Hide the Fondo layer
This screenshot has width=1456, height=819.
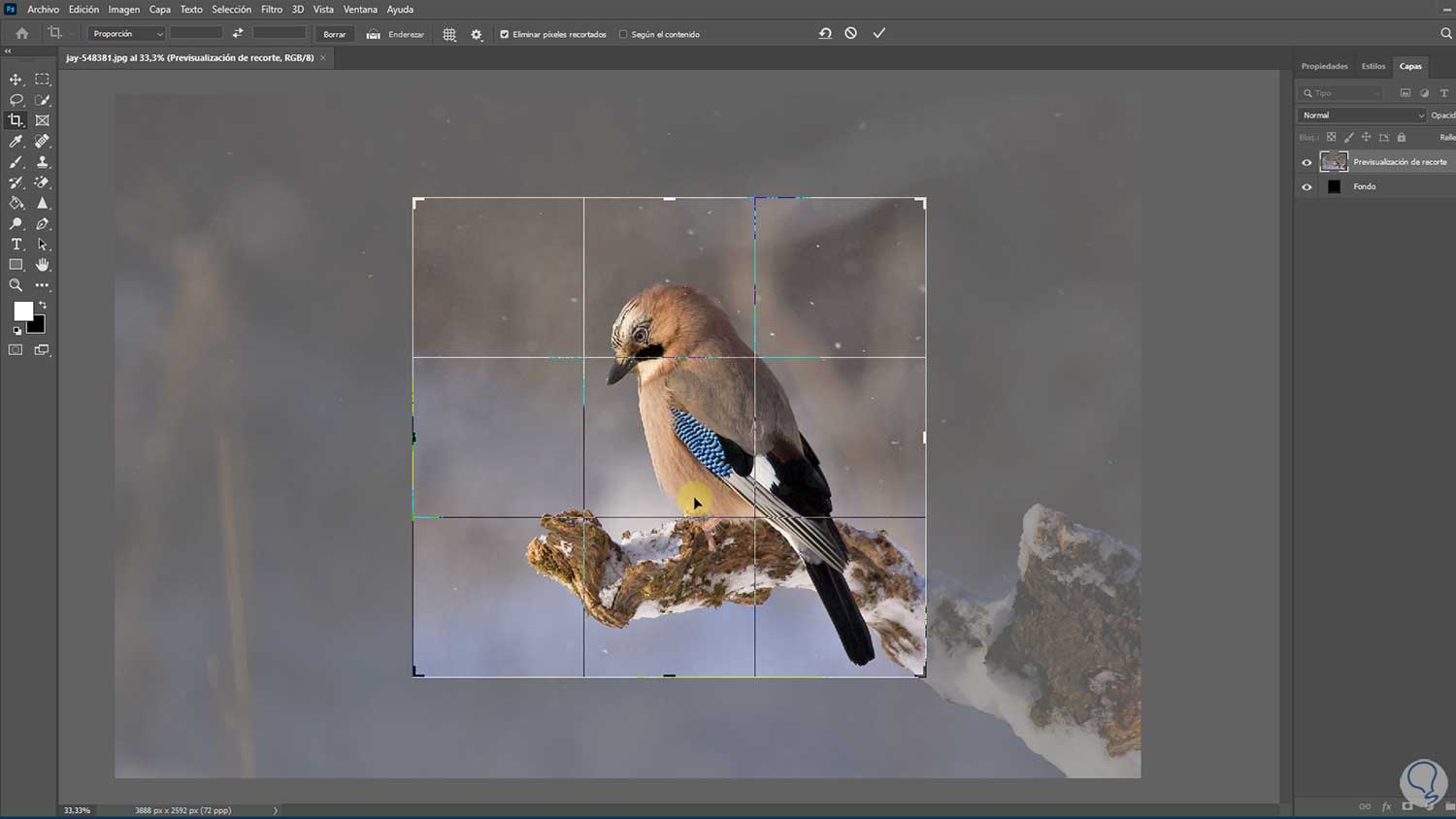coord(1307,187)
